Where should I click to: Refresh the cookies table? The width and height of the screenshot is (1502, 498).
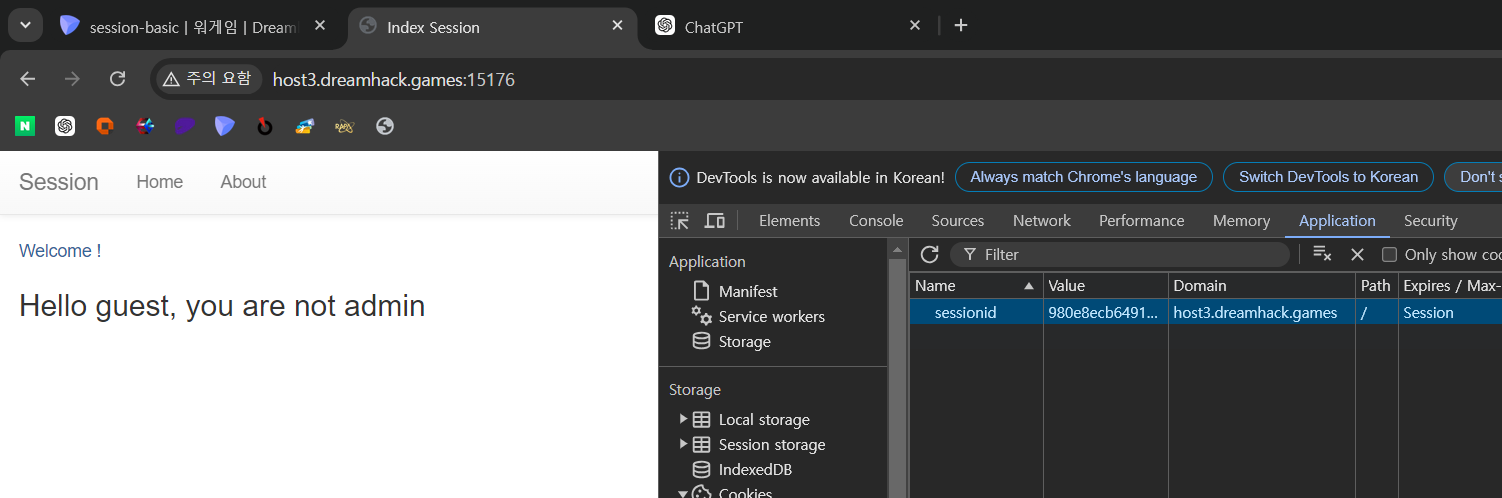[x=930, y=254]
